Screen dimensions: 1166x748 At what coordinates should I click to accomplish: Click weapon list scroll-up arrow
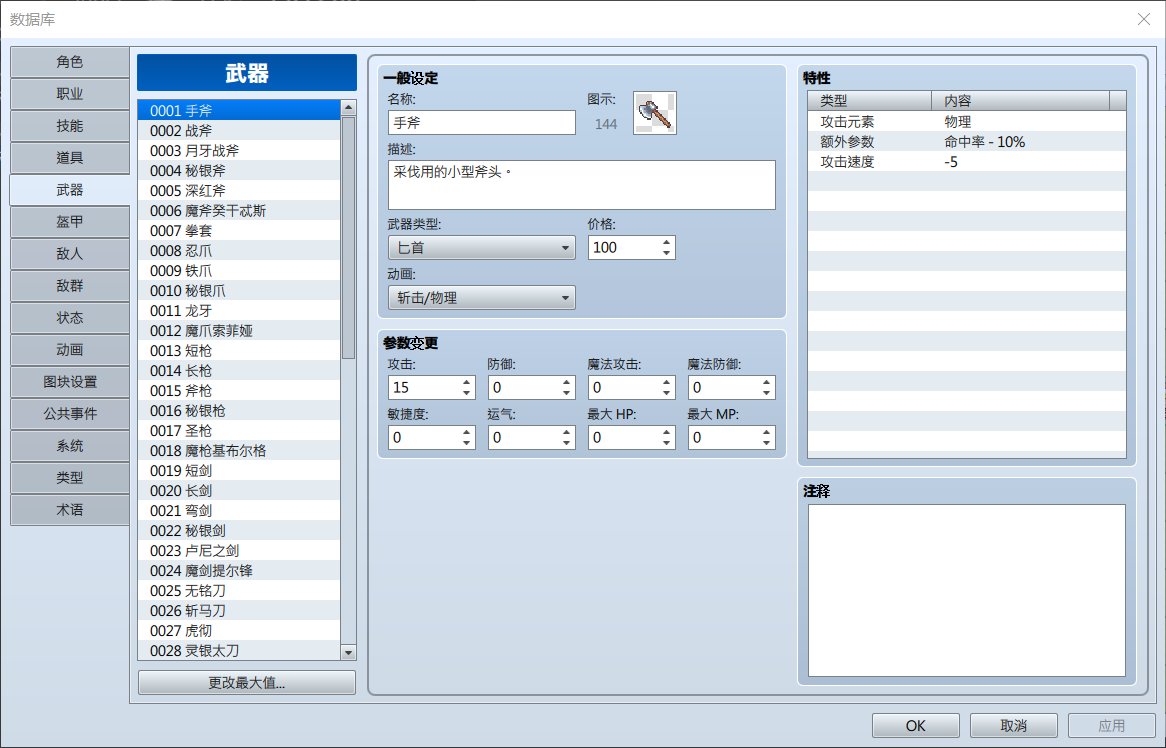point(348,108)
